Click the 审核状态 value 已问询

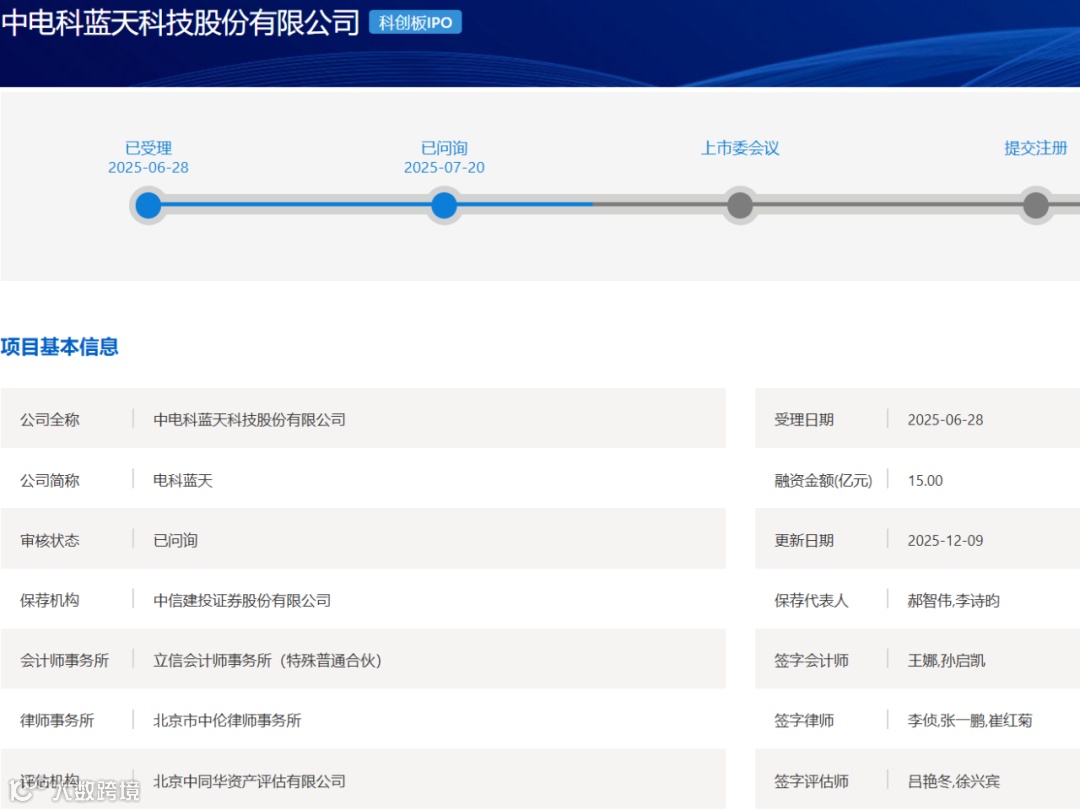[175, 540]
